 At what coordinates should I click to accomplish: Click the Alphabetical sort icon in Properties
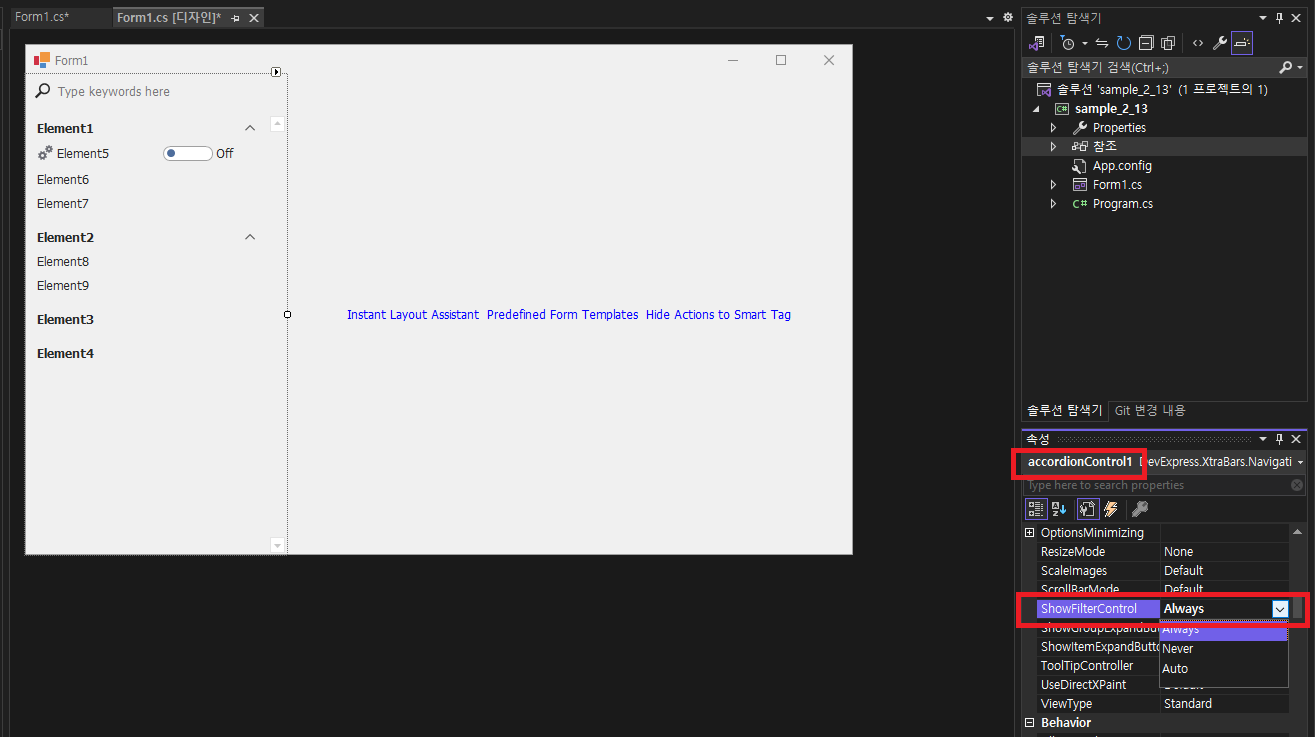click(x=1059, y=509)
